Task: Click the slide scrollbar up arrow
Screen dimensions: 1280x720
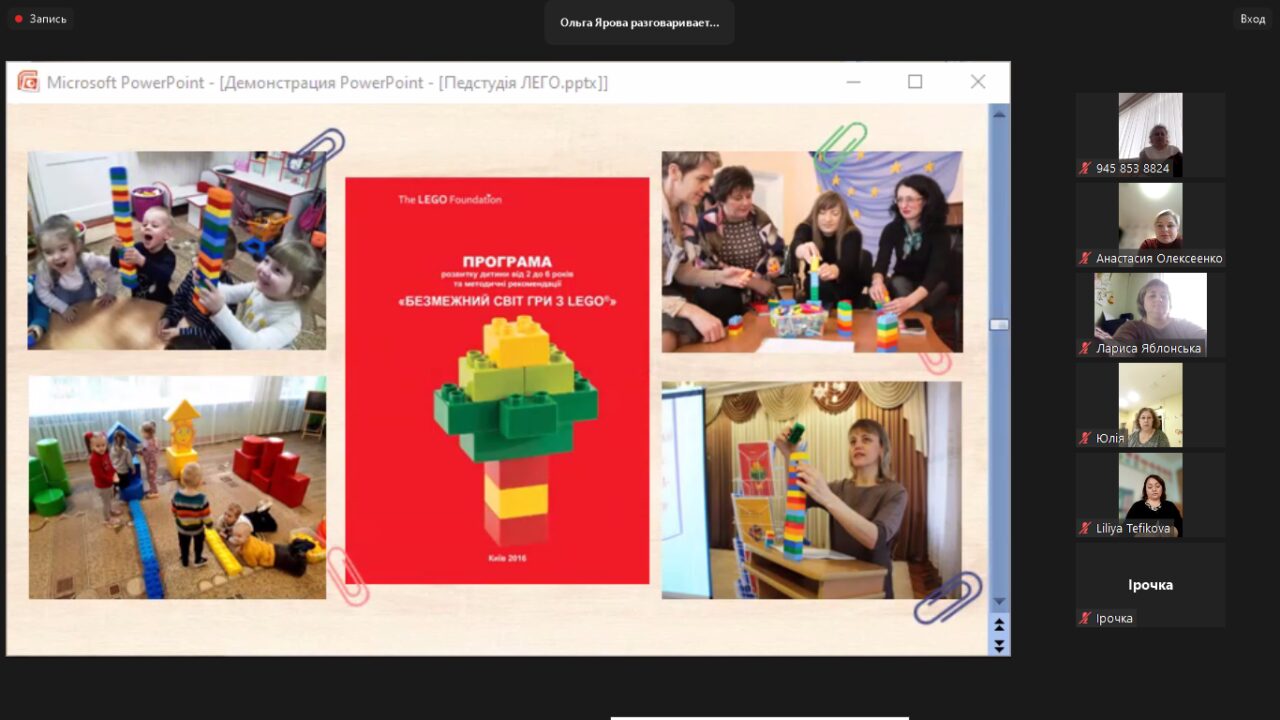Action: [999, 113]
